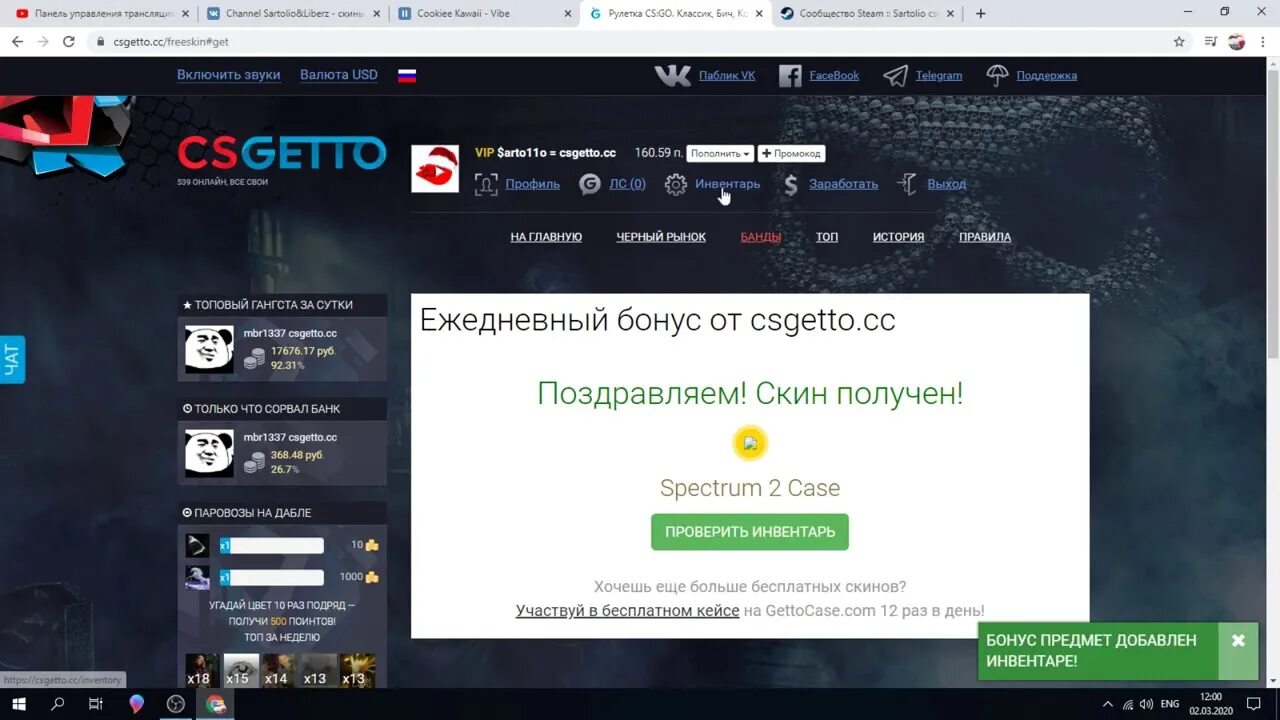
Task: Click the earn dollar sign icon
Action: click(x=790, y=184)
